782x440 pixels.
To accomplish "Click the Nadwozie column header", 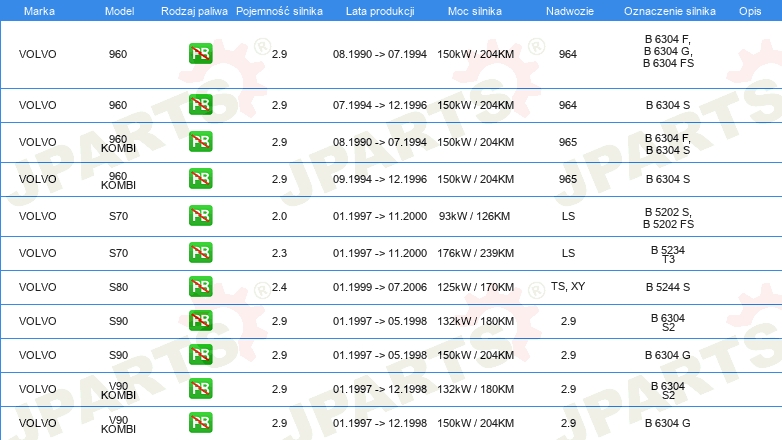I will 570,11.
